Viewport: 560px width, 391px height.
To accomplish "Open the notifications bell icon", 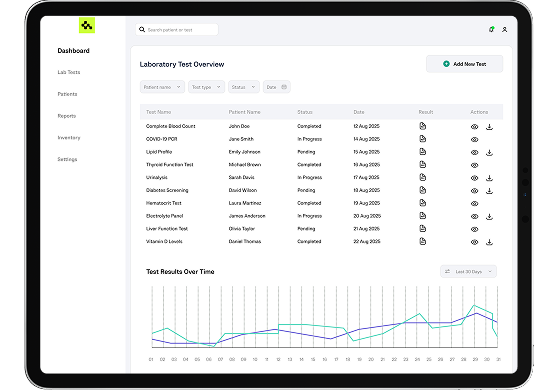I will coord(492,29).
